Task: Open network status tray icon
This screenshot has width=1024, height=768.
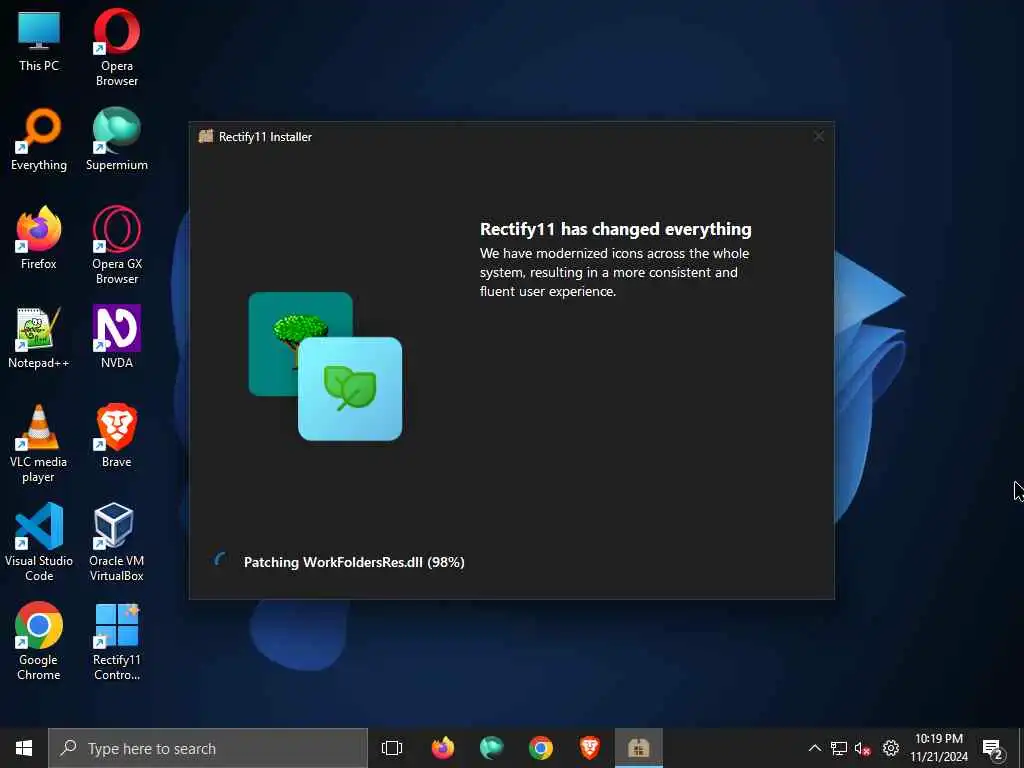Action: tap(839, 748)
